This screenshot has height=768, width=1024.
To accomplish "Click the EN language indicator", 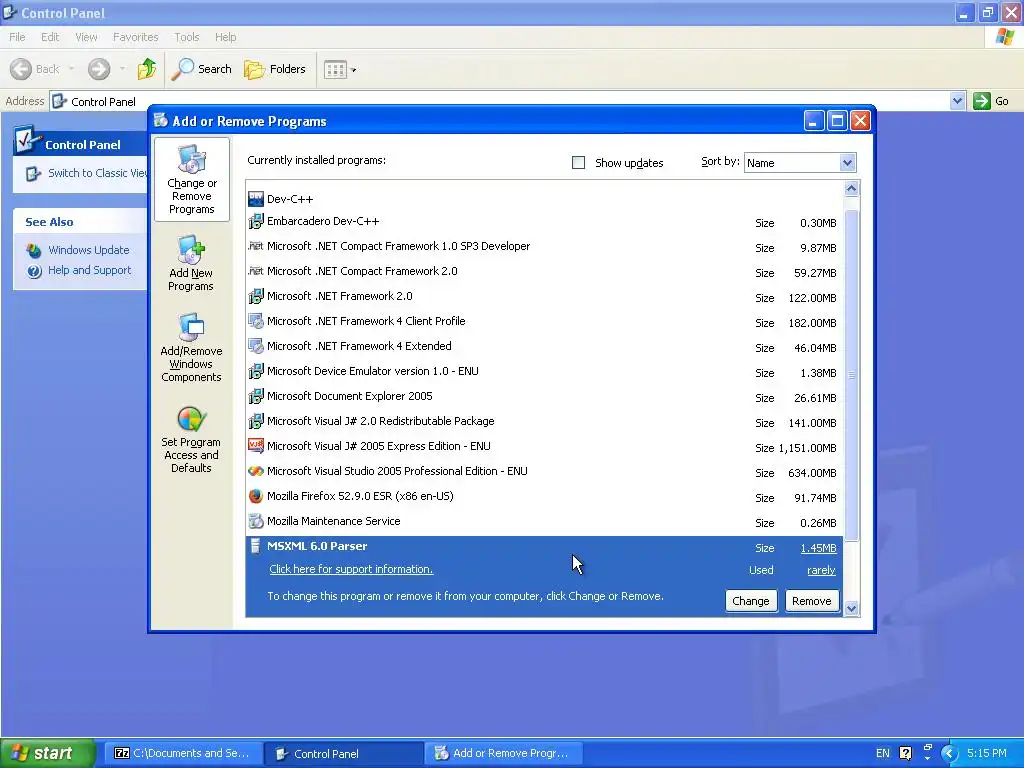I will 882,753.
